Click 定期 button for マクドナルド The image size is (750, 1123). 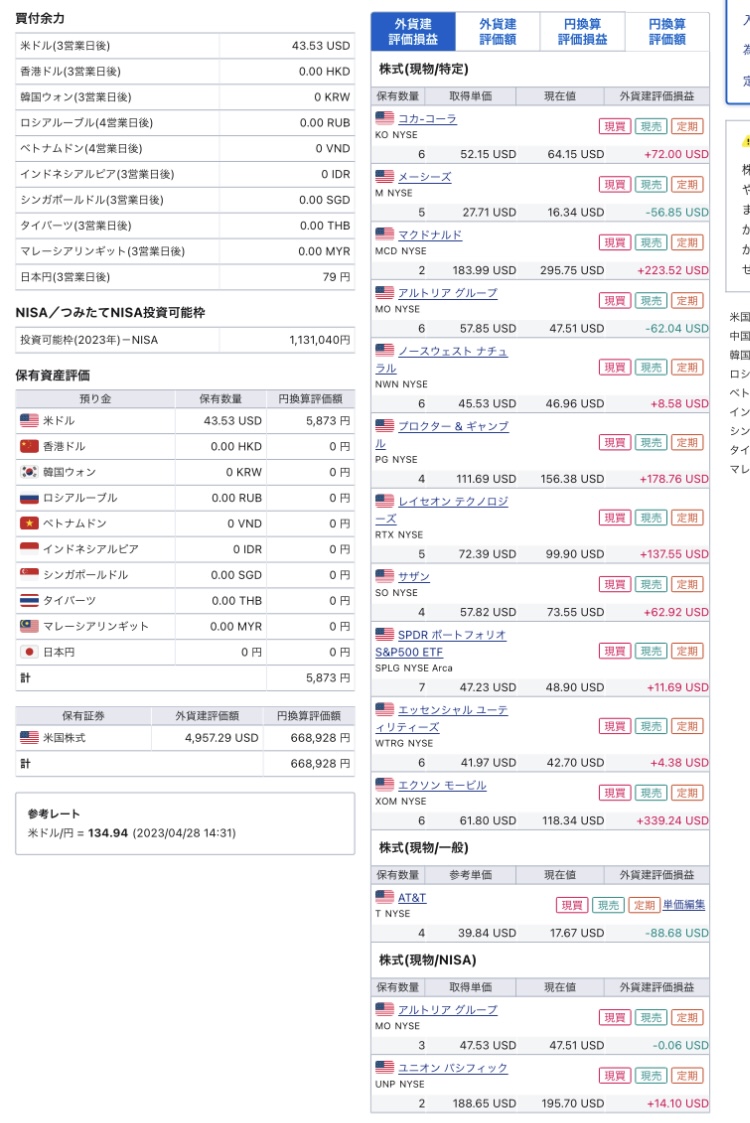(x=687, y=243)
